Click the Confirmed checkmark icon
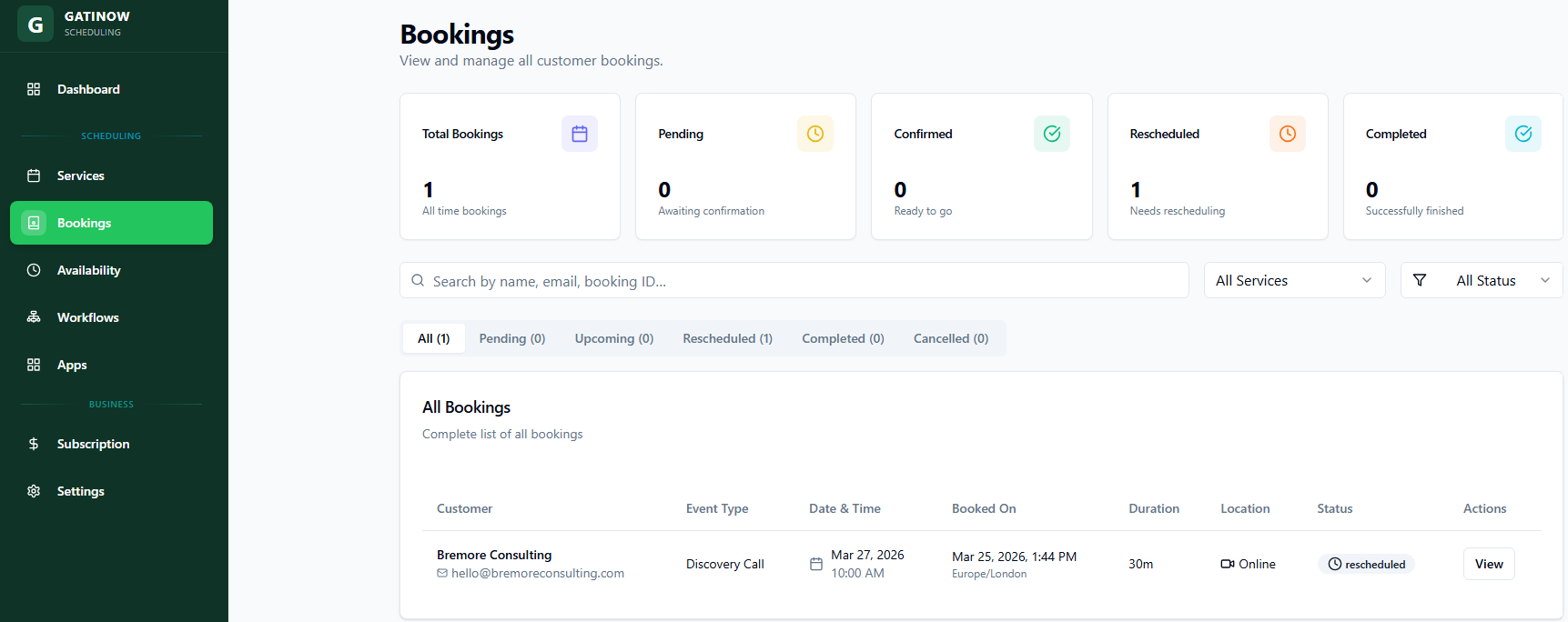Screen dimensions: 1568x622 click(1052, 134)
